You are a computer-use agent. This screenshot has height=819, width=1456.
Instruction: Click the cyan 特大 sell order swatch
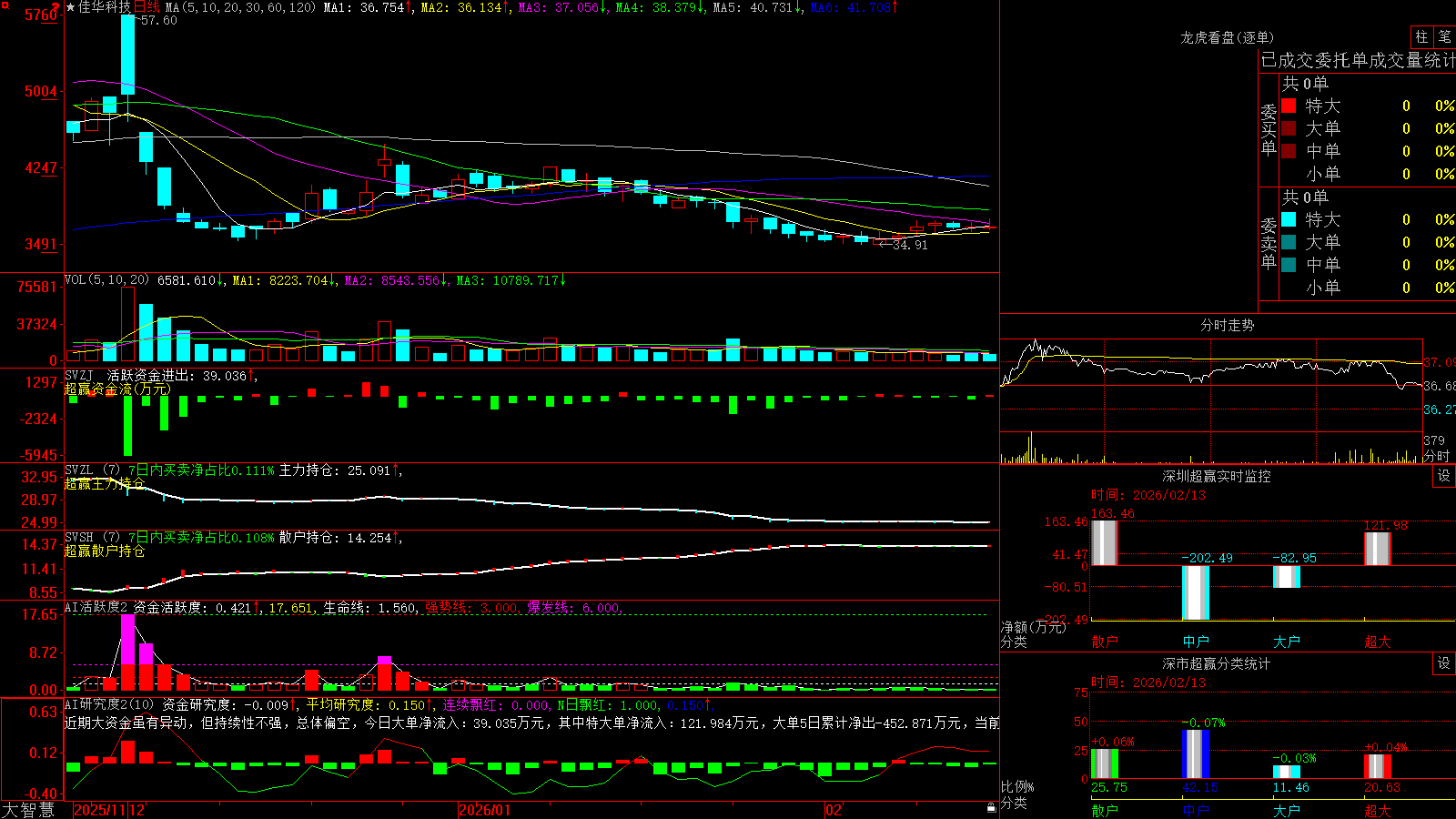click(x=1289, y=219)
